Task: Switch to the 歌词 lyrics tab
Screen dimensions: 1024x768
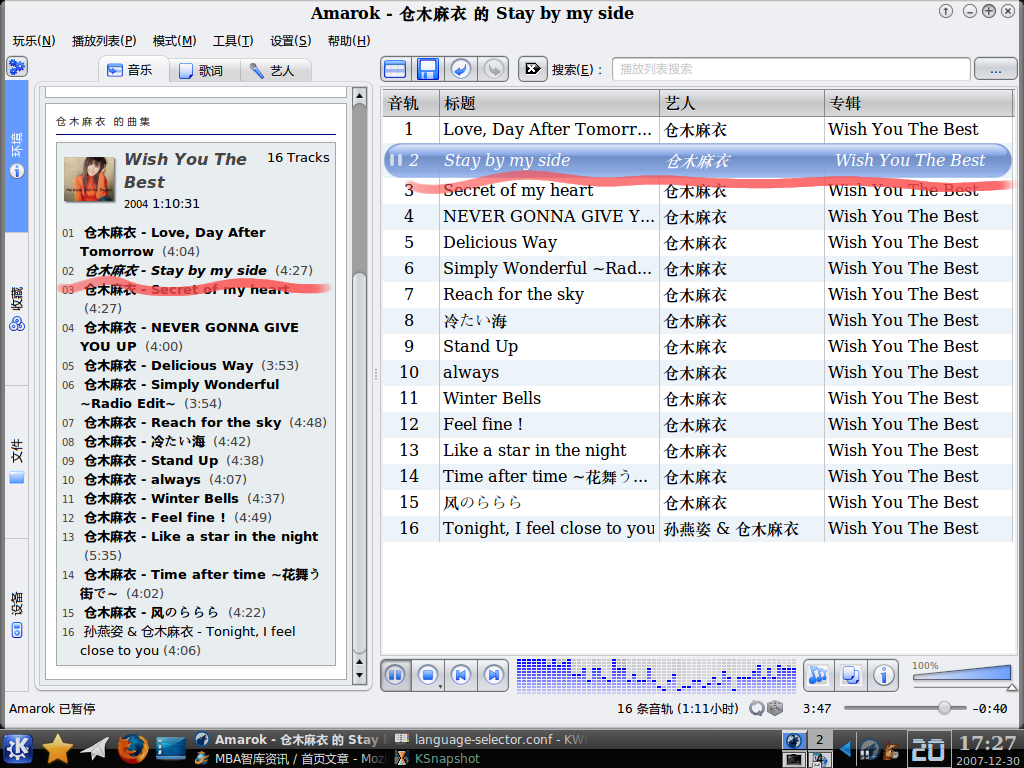Action: tap(204, 71)
